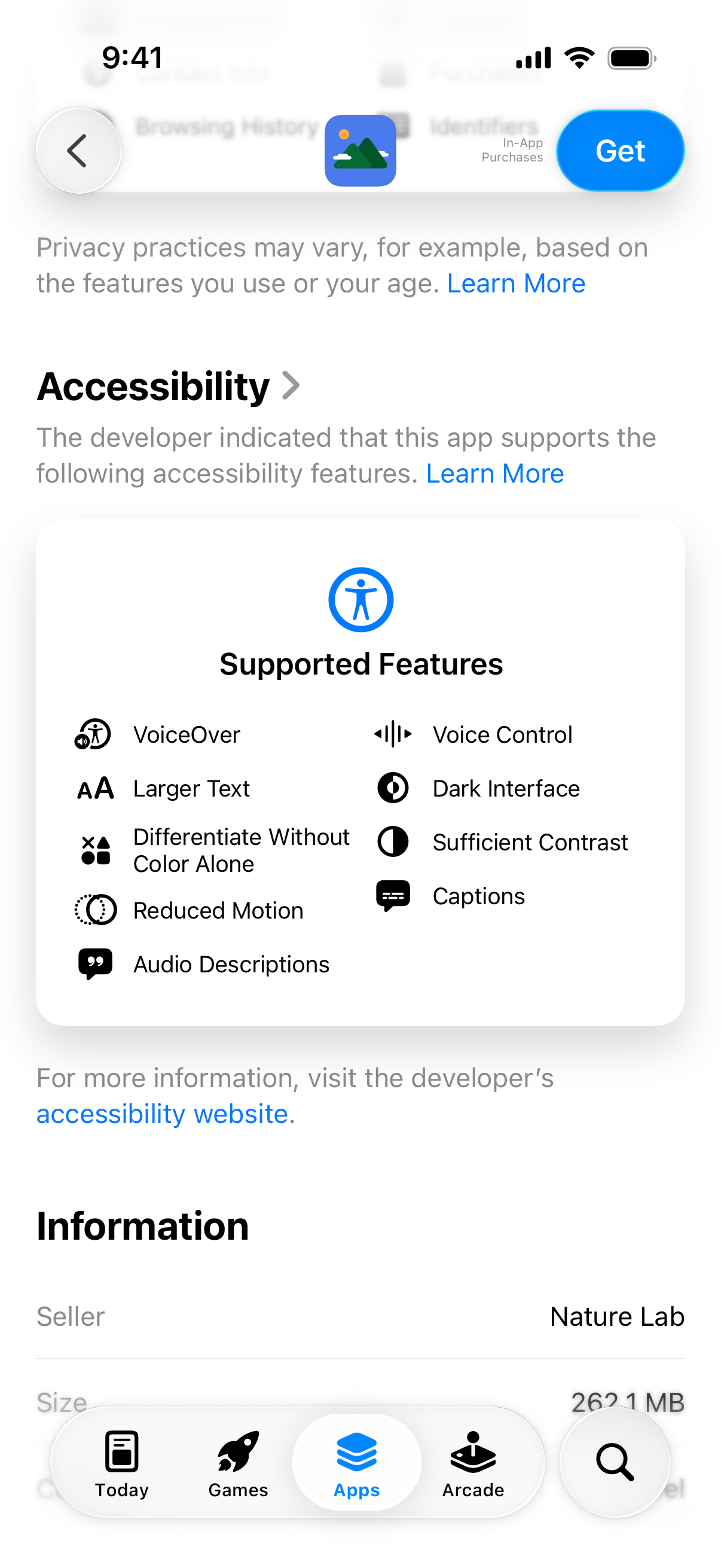The image size is (721, 1568).
Task: Tap Get to download the app
Action: [x=619, y=150]
